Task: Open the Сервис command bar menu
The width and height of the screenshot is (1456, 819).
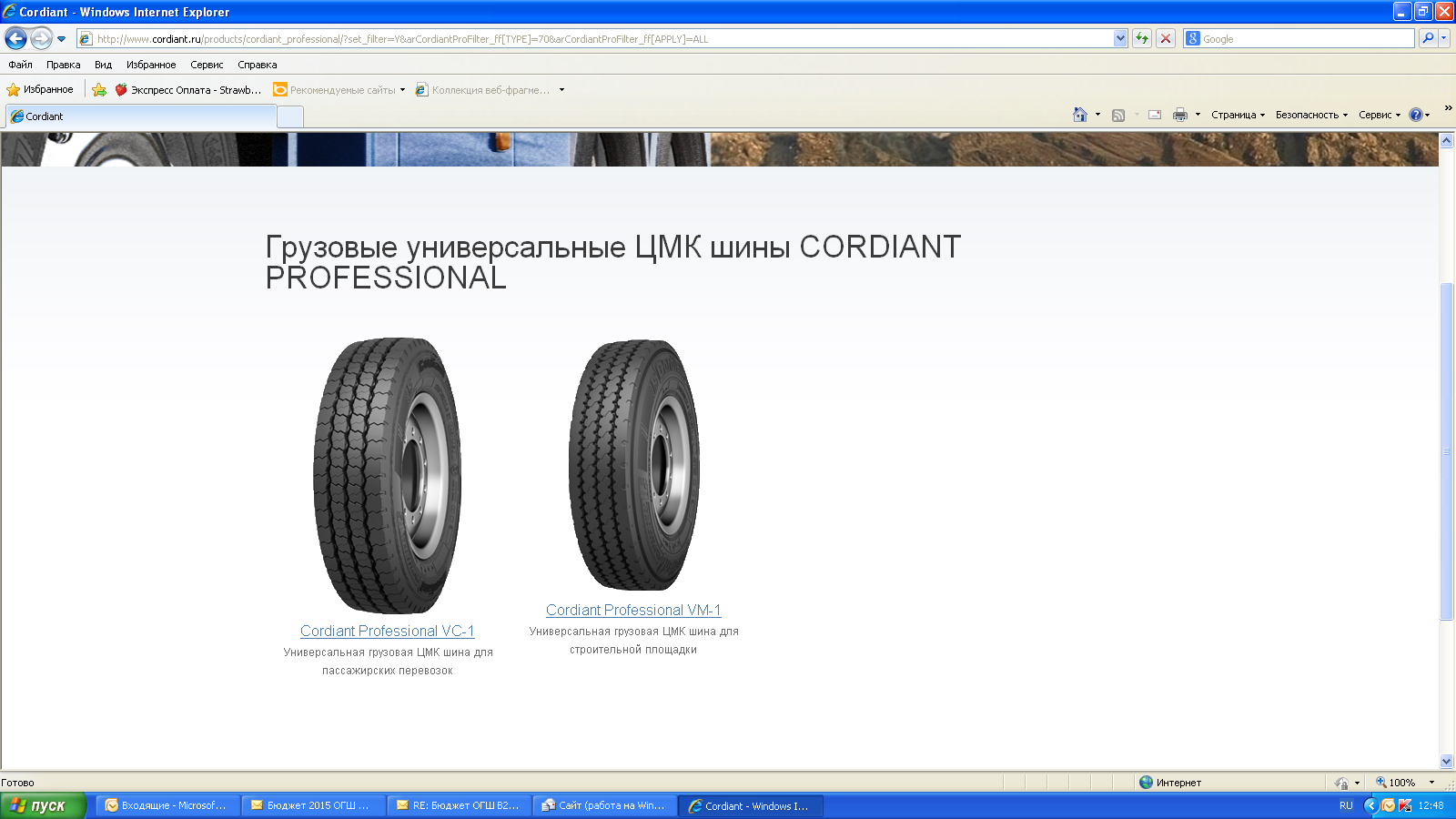Action: tap(1380, 115)
